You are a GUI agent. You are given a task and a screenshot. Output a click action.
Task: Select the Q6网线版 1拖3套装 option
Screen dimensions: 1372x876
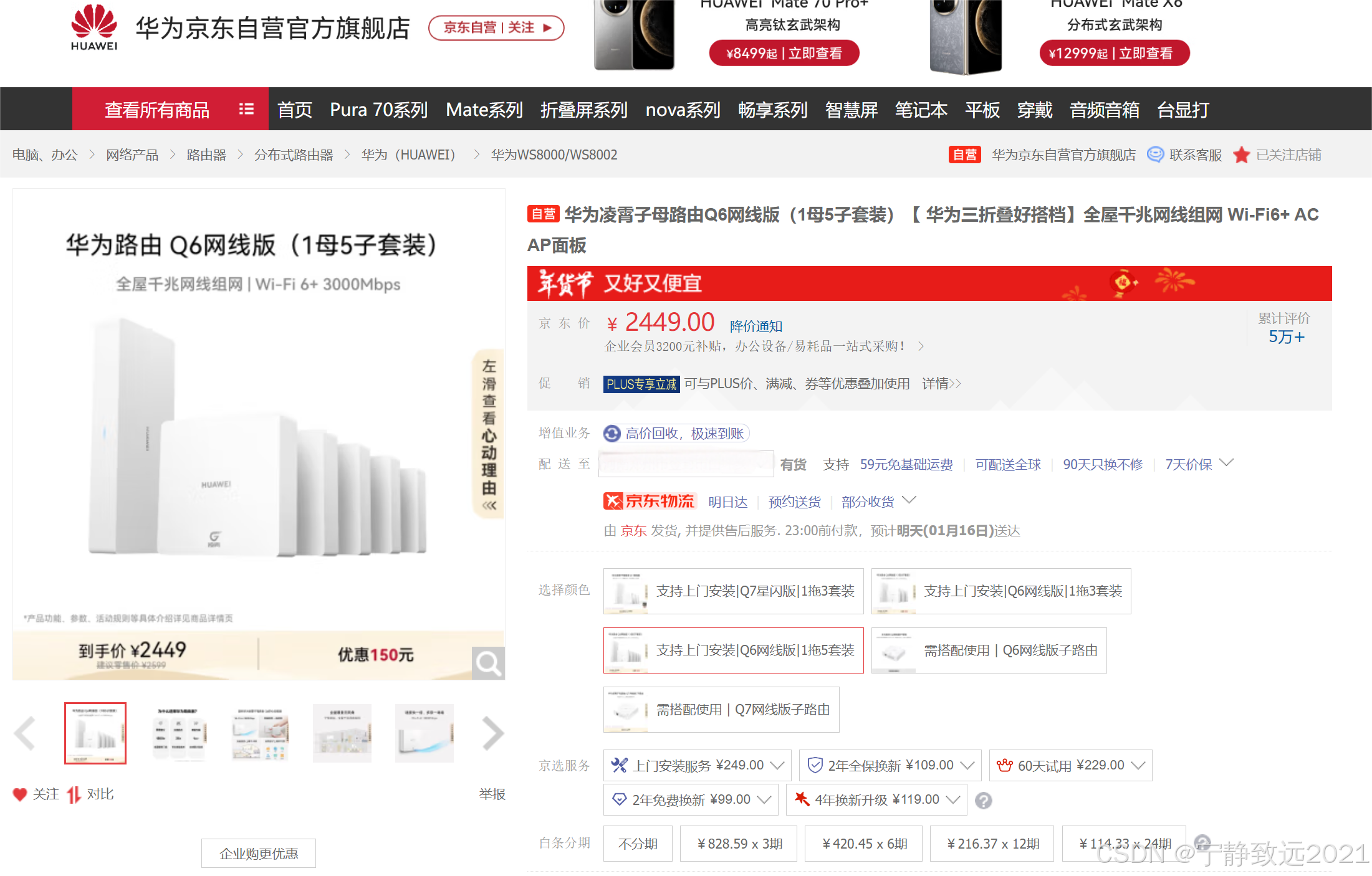coord(1000,591)
